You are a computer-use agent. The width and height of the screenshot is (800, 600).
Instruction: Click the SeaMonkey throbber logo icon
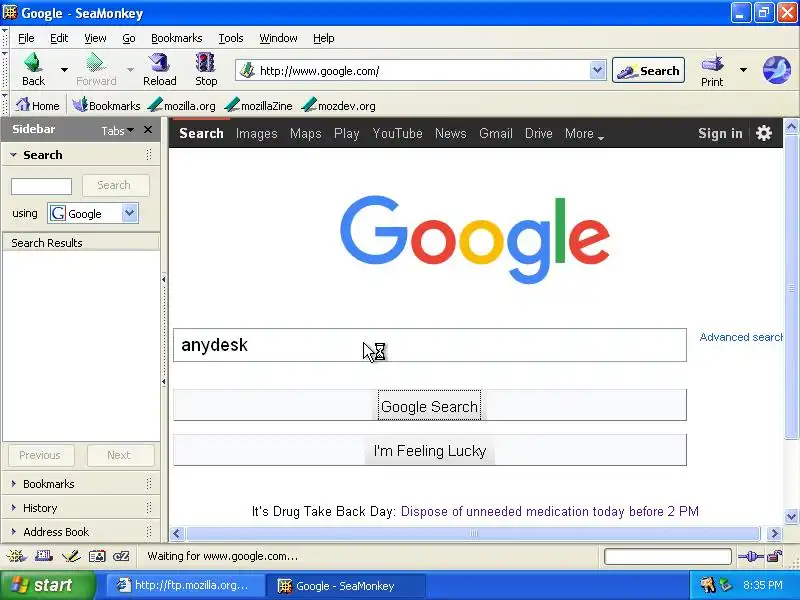pyautogui.click(x=777, y=70)
